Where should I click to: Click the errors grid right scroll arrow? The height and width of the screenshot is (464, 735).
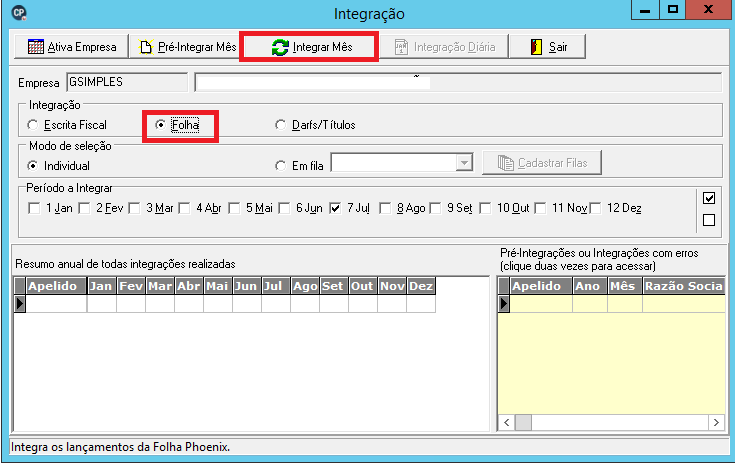[x=716, y=422]
